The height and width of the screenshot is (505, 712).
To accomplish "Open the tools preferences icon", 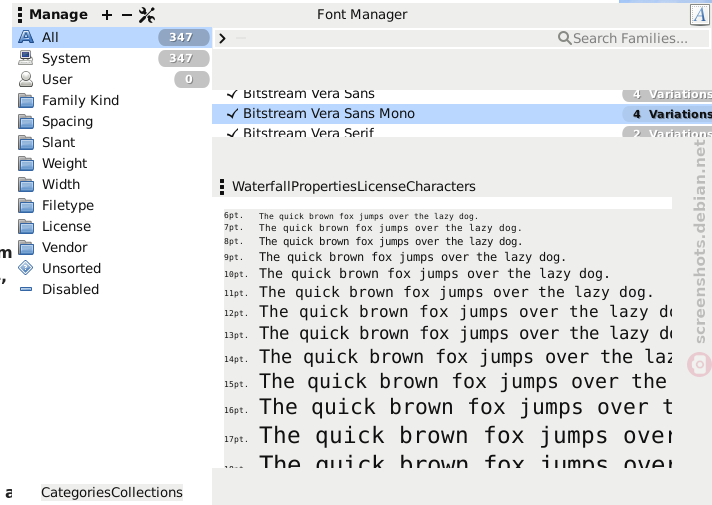I will click(147, 15).
